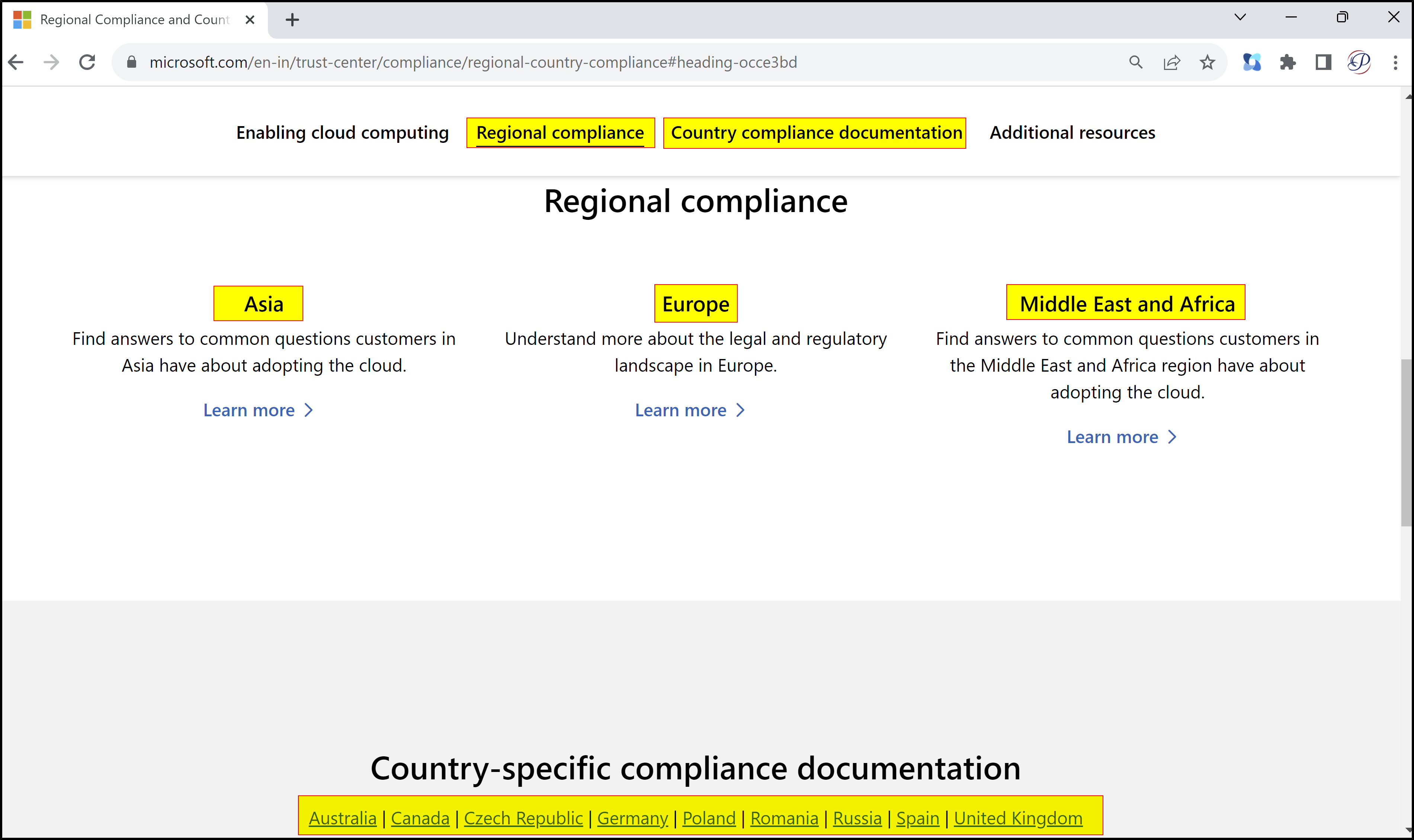The image size is (1414, 840).
Task: Click the vertical scrollbar thumb
Action: click(x=1406, y=443)
